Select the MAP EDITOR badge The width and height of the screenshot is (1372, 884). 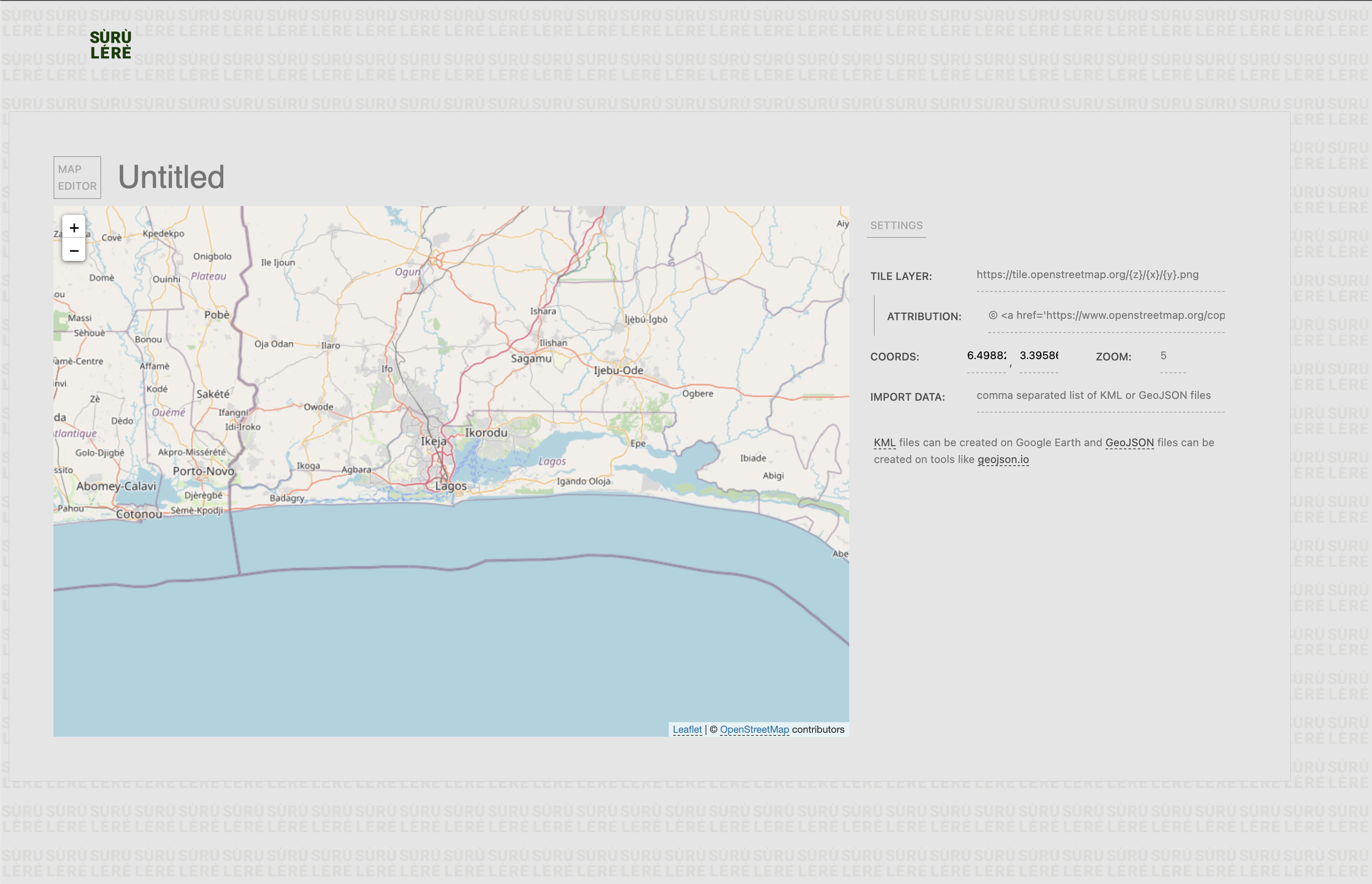click(x=77, y=177)
